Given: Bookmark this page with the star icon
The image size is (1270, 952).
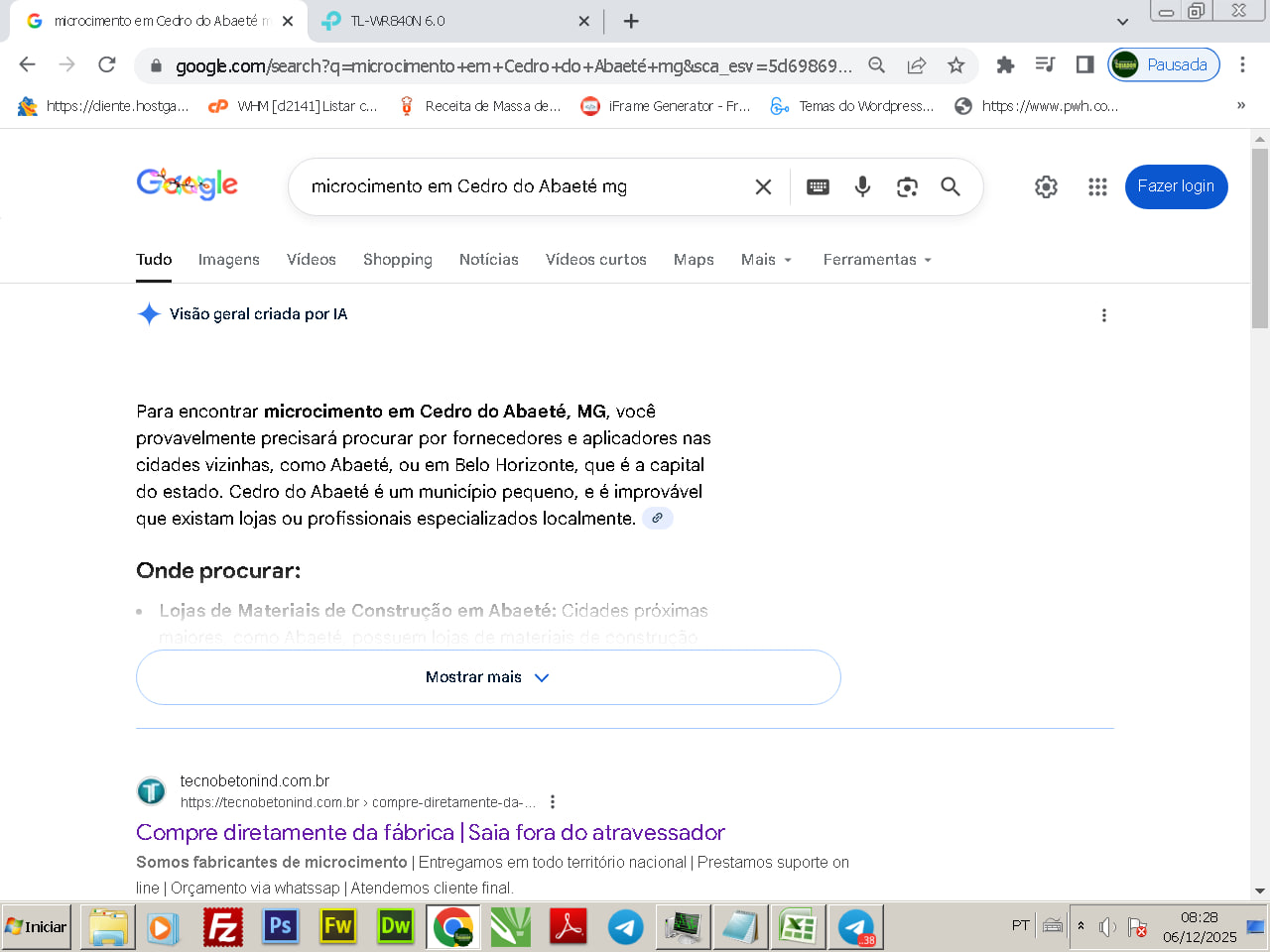Looking at the screenshot, I should coord(955,65).
